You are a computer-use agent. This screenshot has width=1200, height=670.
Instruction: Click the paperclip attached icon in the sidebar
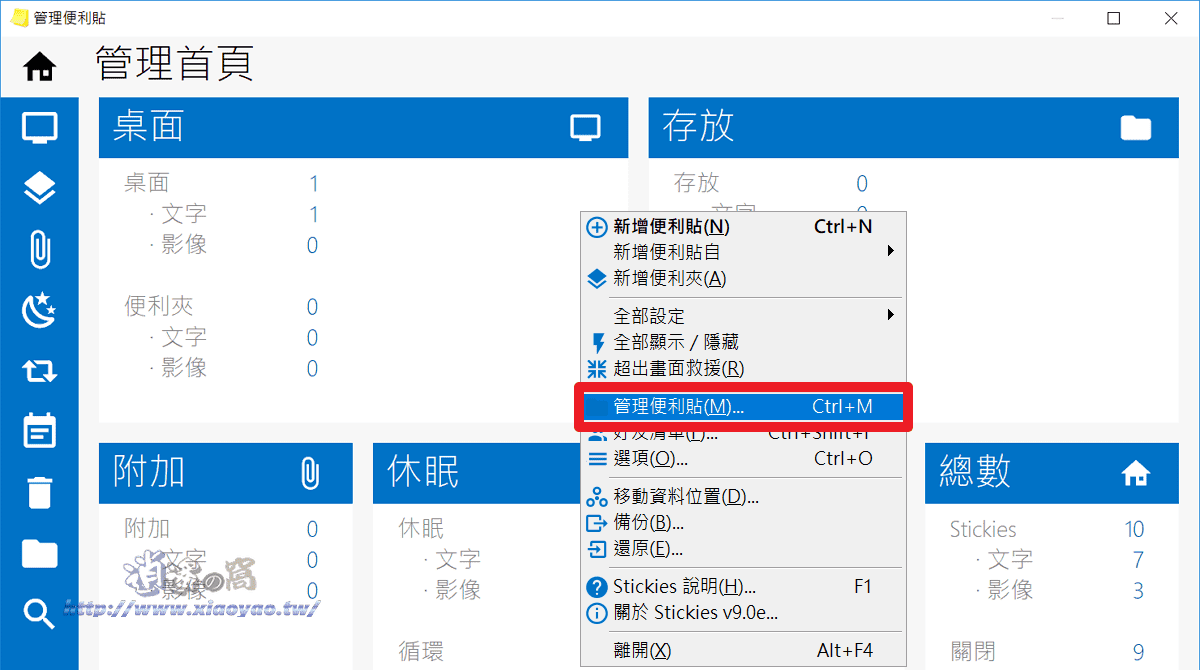pyautogui.click(x=40, y=249)
